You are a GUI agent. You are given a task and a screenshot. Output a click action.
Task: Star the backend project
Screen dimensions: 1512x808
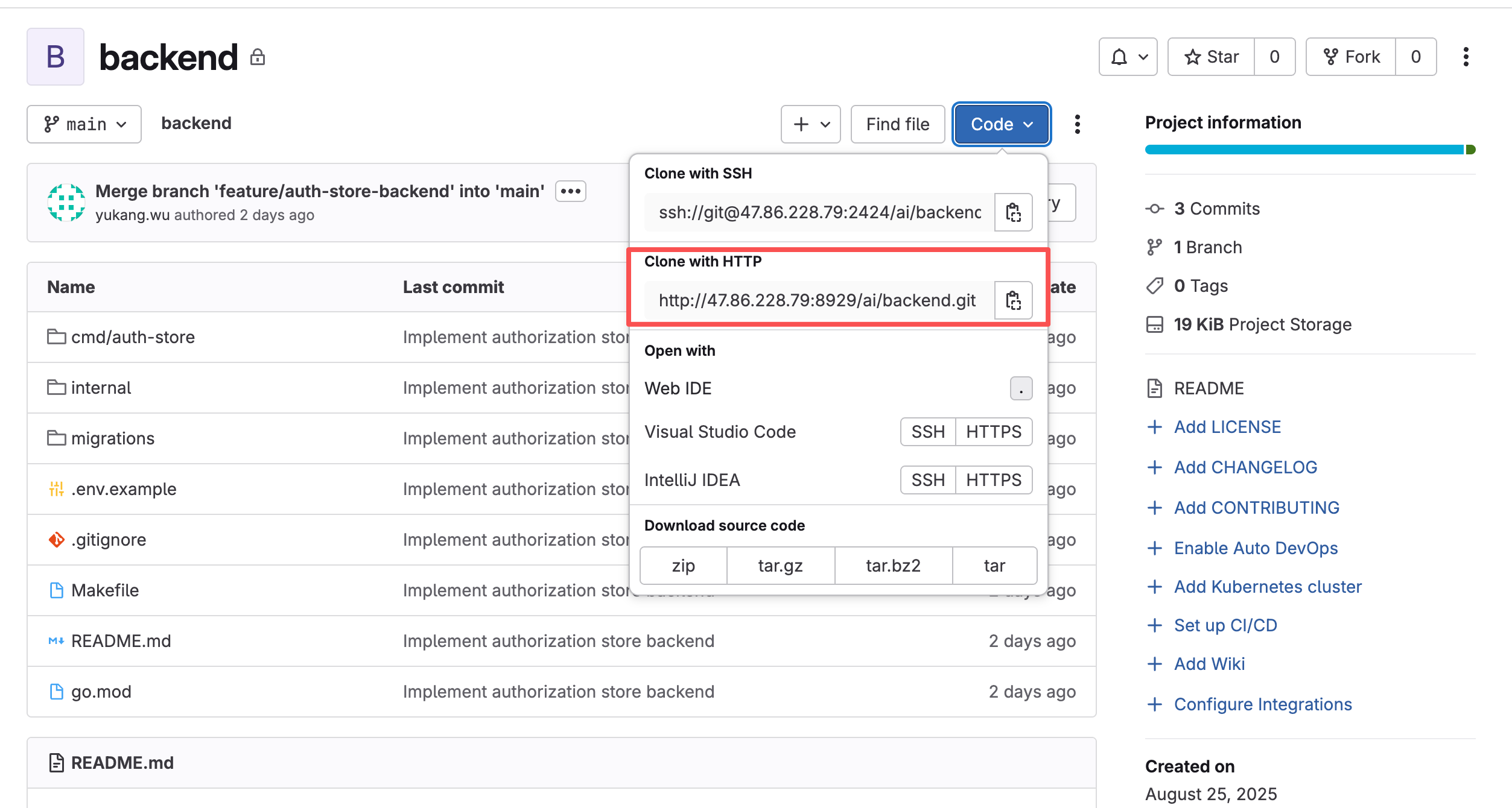[1211, 57]
